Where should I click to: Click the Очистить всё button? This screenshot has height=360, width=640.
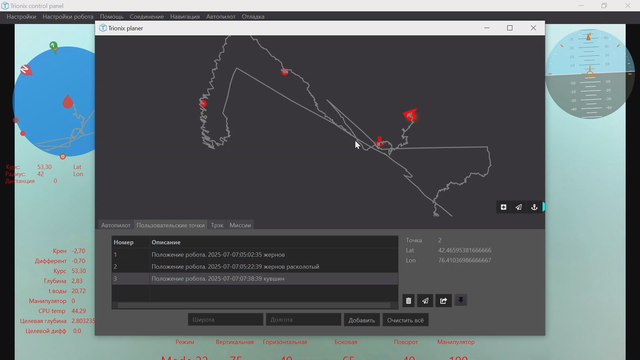(405, 320)
